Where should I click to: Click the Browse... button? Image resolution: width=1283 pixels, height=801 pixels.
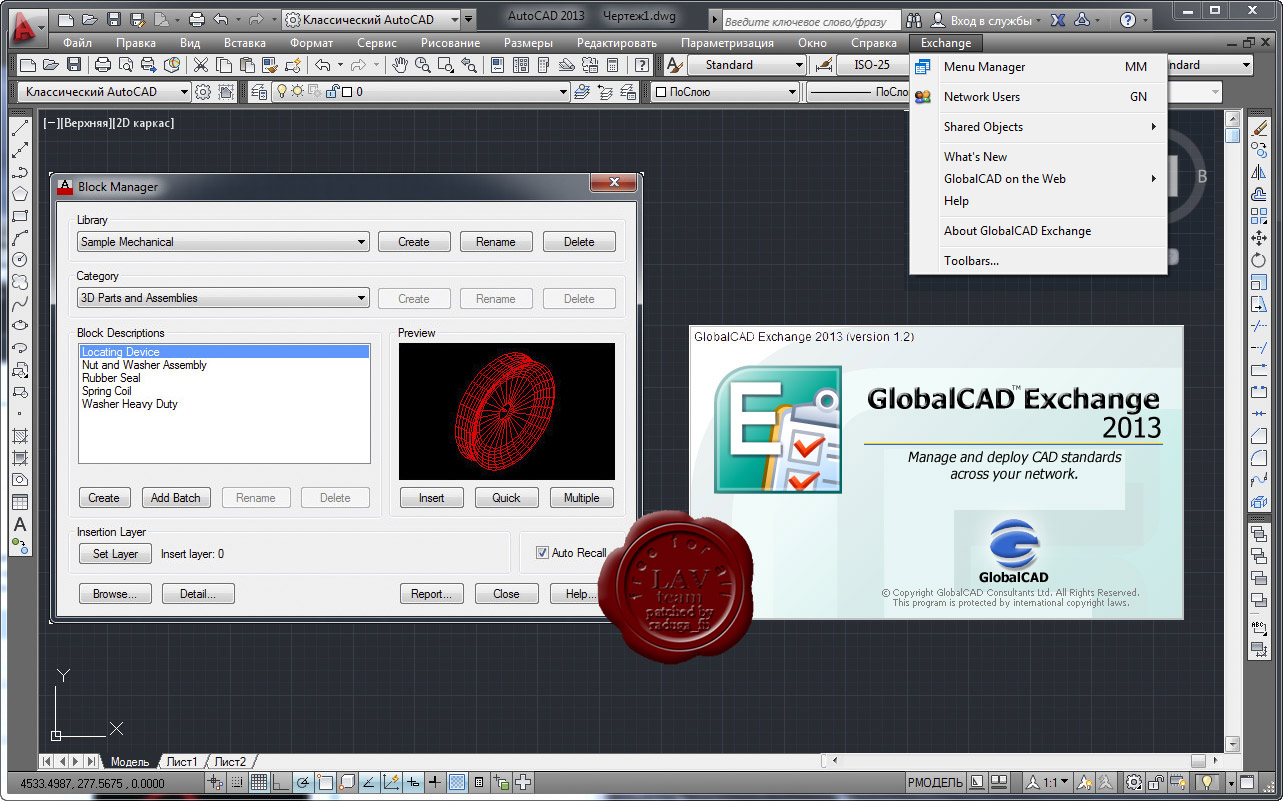coord(115,594)
